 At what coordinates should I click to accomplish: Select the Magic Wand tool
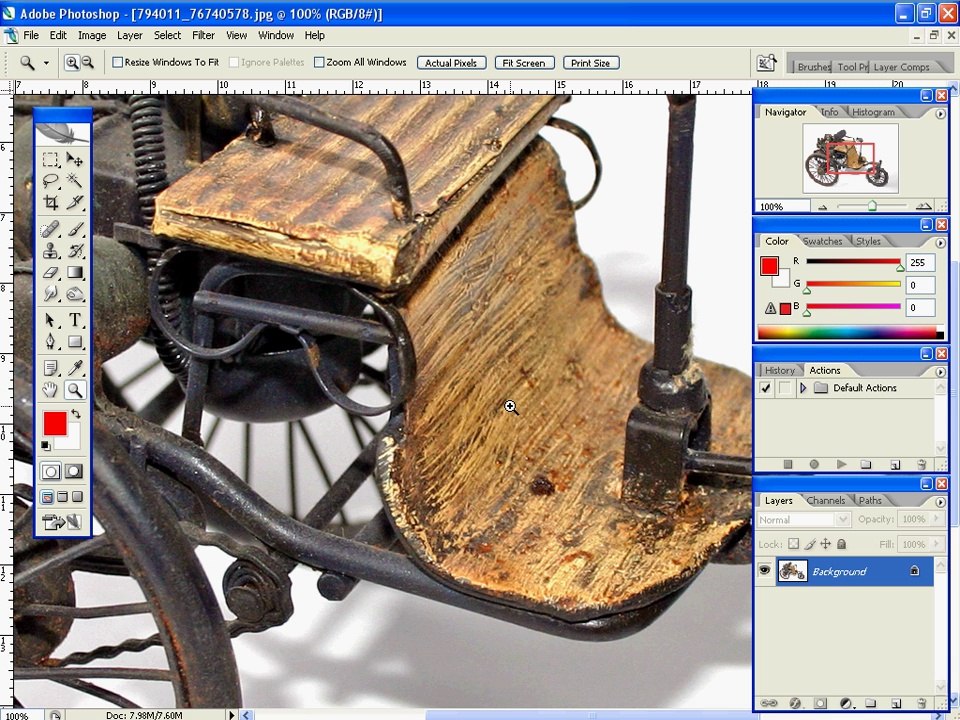click(x=75, y=181)
